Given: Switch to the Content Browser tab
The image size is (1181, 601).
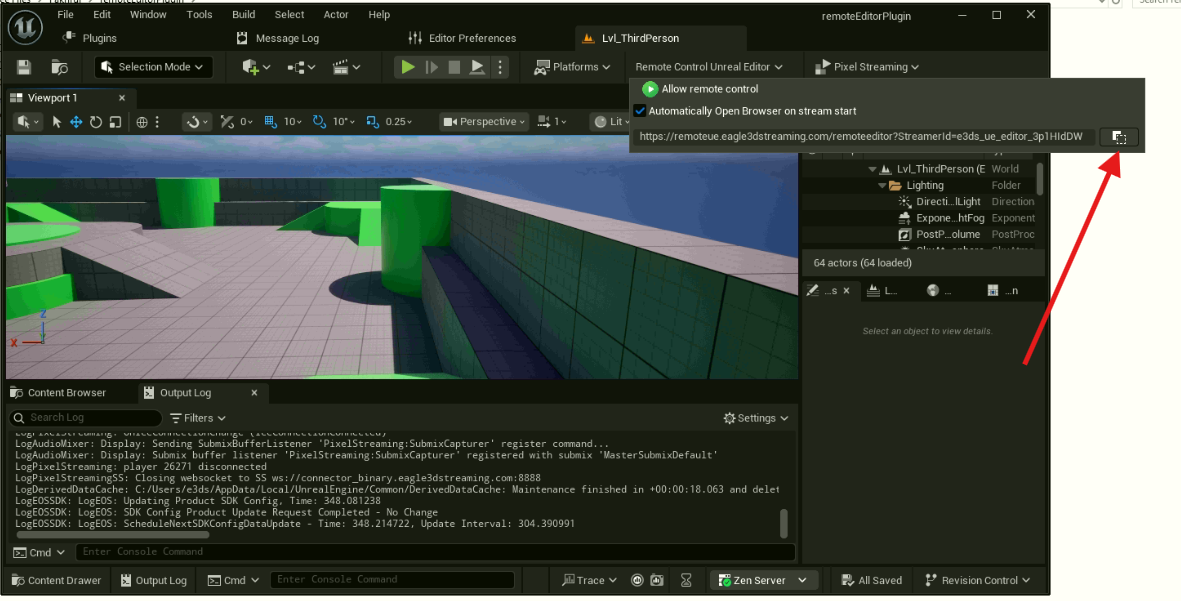Looking at the screenshot, I should coord(58,393).
